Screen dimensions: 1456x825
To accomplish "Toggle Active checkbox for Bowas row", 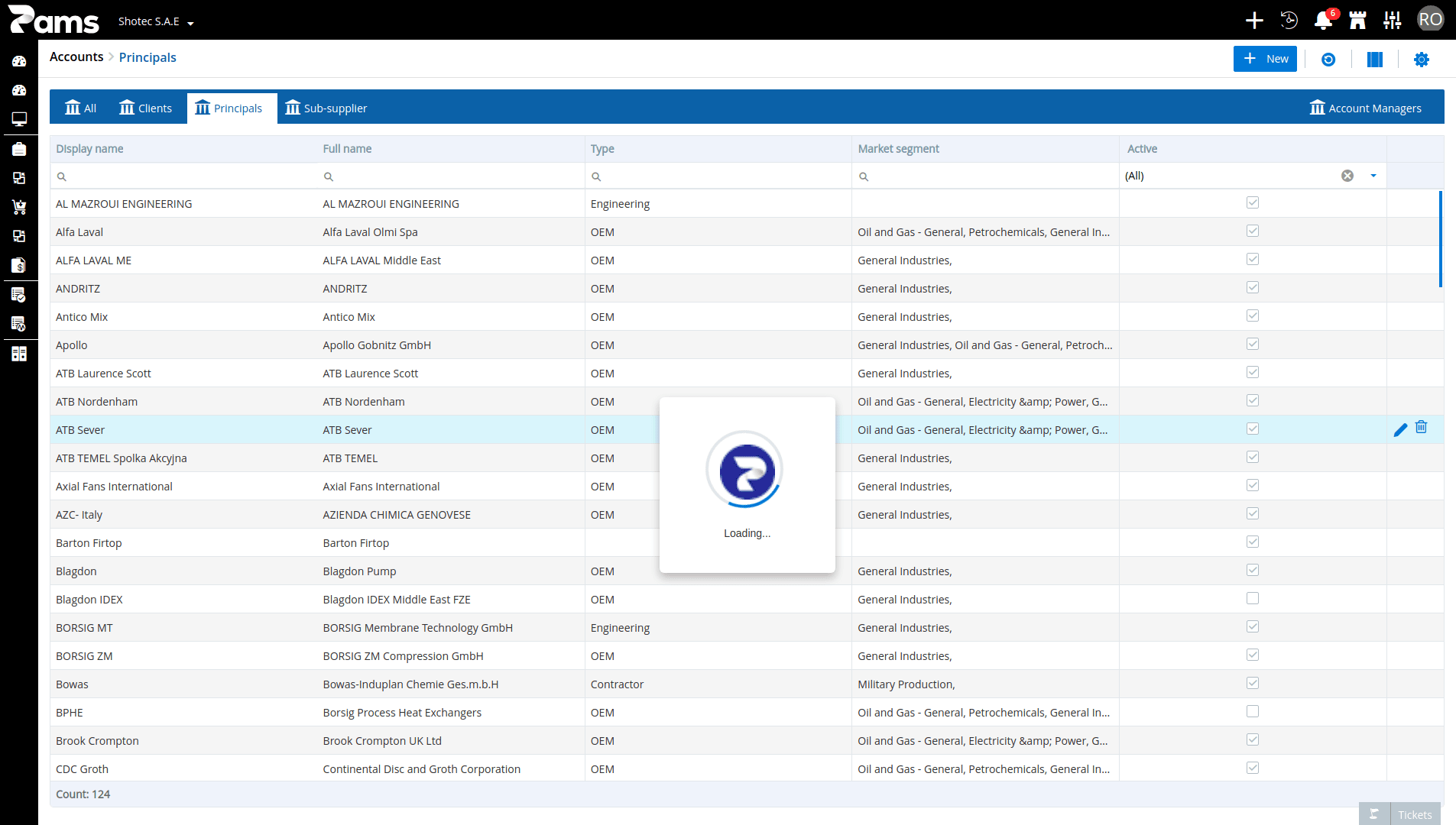I will (1253, 683).
